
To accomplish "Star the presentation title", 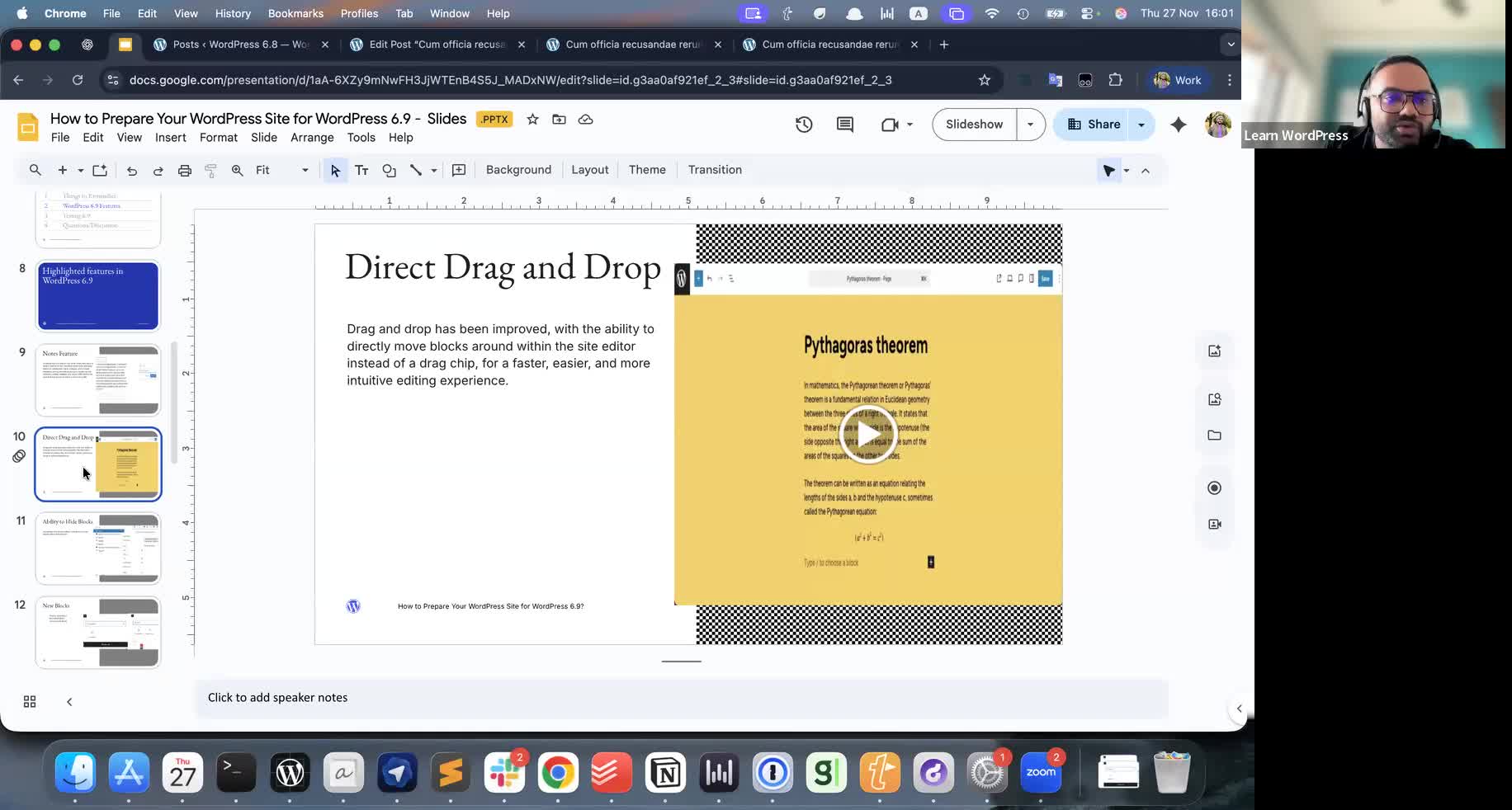I will coord(532,120).
